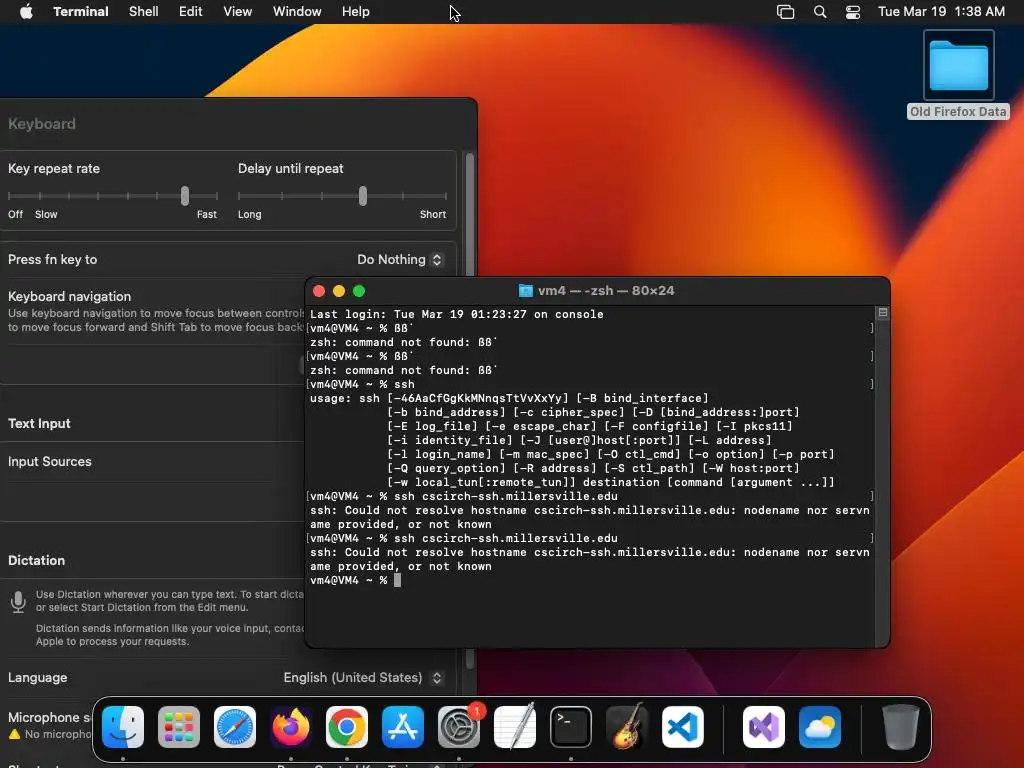Open Launchpad in the Dock
This screenshot has height=768, width=1024.
click(x=179, y=727)
